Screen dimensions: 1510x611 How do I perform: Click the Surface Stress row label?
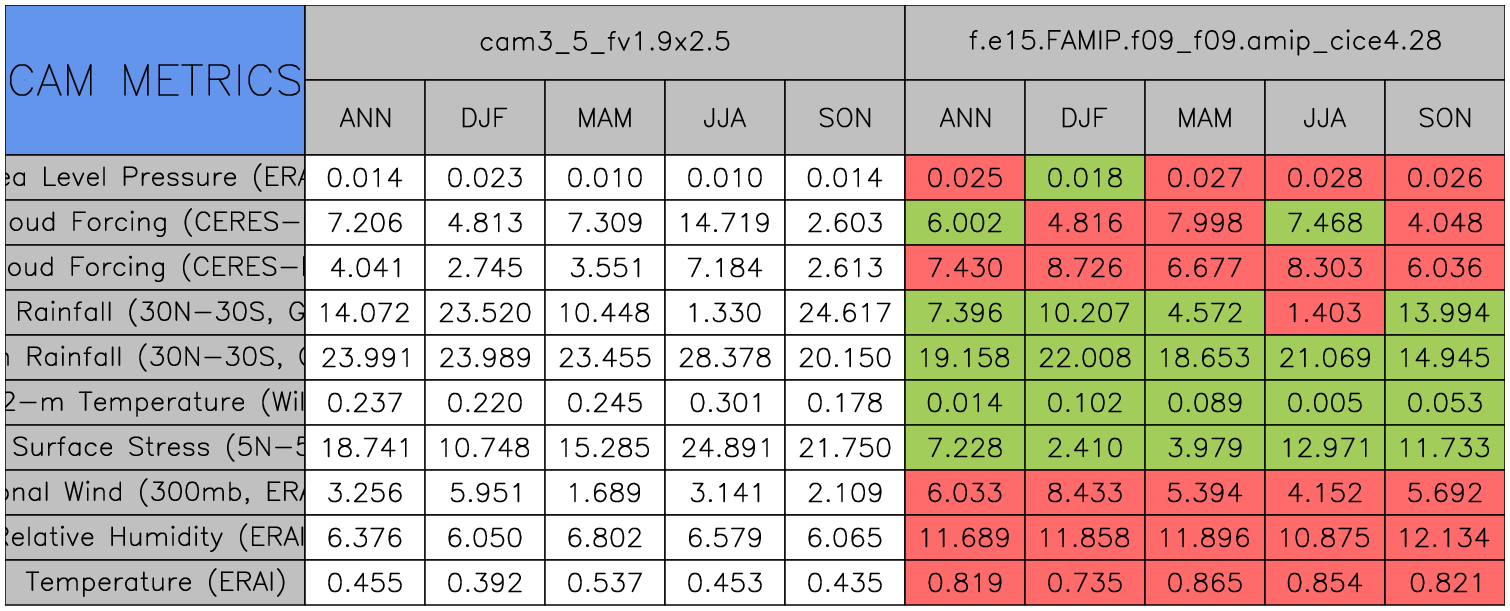[x=155, y=448]
